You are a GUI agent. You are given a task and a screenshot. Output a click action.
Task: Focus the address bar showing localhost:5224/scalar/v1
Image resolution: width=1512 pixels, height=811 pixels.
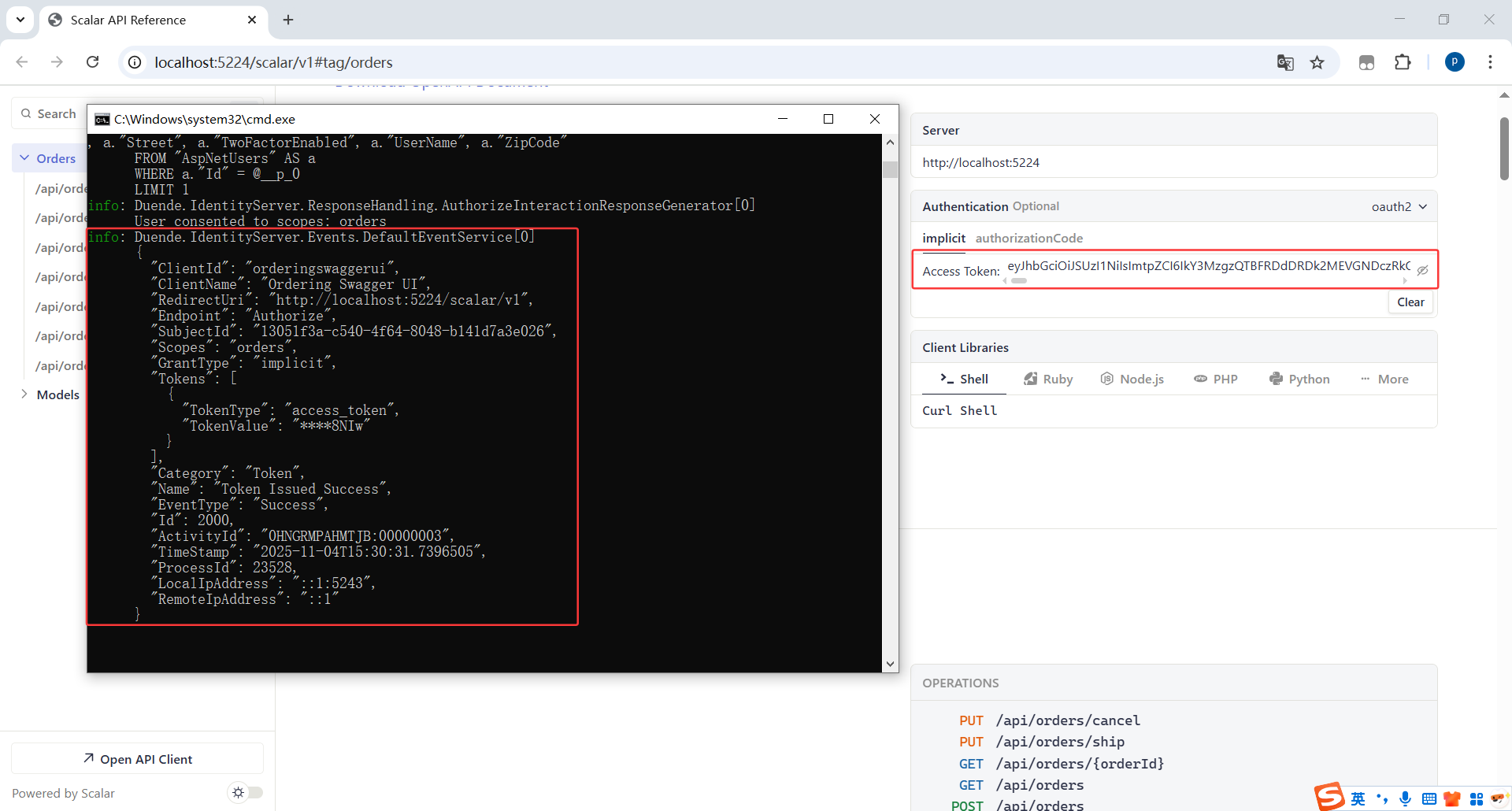pos(709,62)
